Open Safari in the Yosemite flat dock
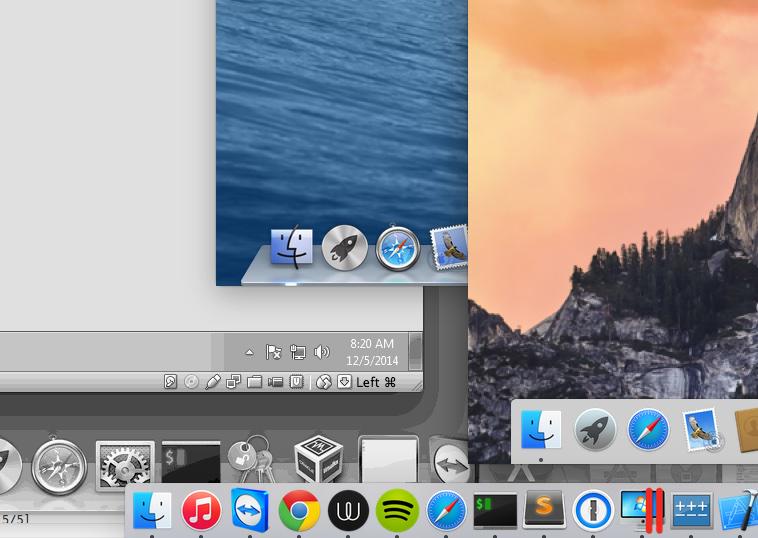This screenshot has height=538, width=758. [x=648, y=429]
